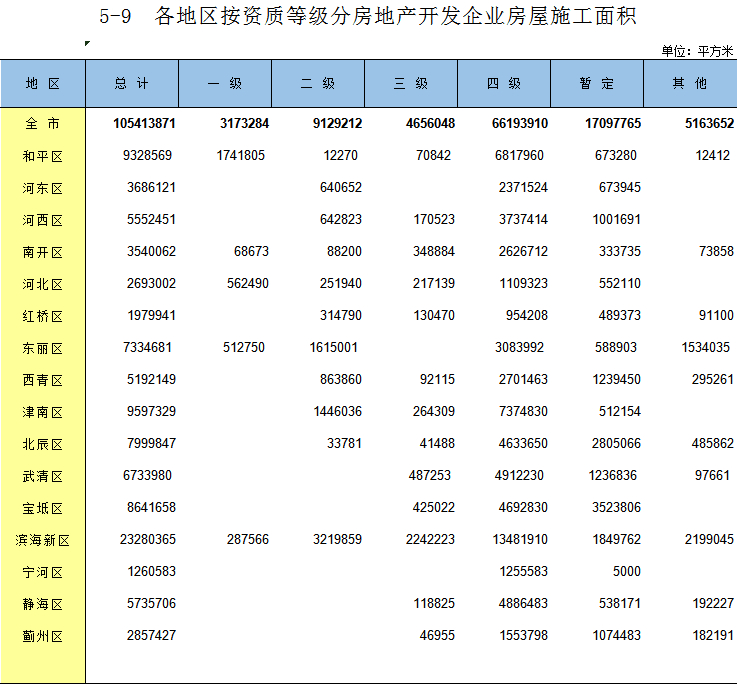The width and height of the screenshot is (737, 684).
Task: Click cell value 73858
Action: [x=716, y=251]
